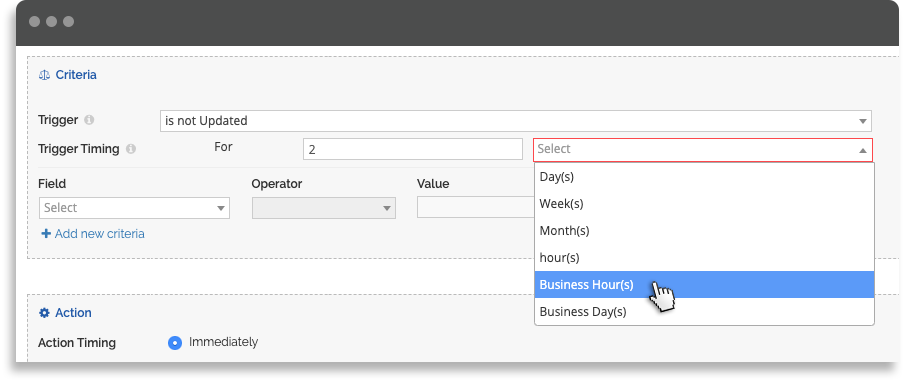
Task: Choose Business Day(s) option
Action: click(x=704, y=312)
